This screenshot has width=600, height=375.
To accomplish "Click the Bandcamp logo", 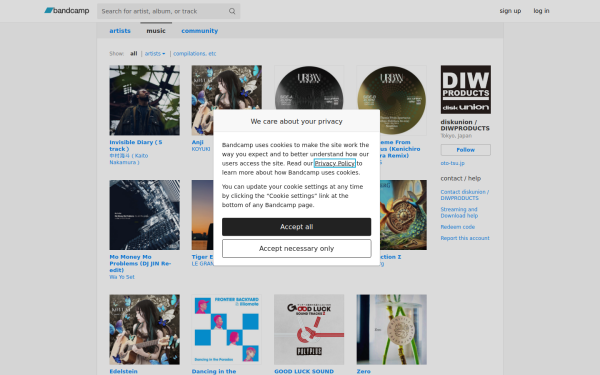I will coord(67,11).
